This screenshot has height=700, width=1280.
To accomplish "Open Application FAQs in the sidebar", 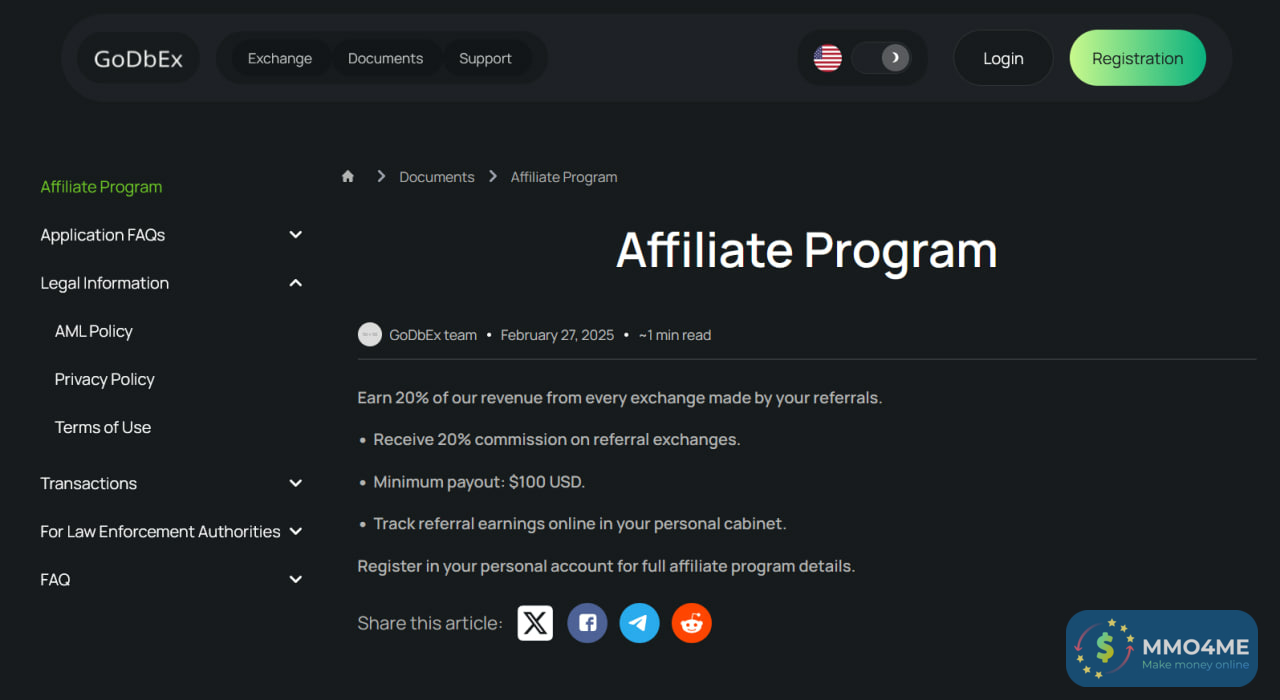I will tap(102, 235).
